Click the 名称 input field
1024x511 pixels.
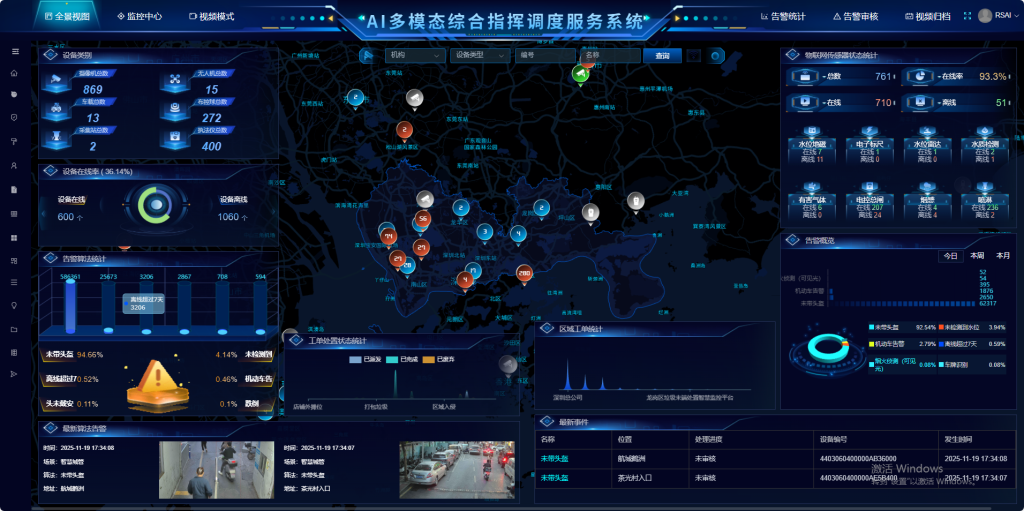[x=609, y=56]
